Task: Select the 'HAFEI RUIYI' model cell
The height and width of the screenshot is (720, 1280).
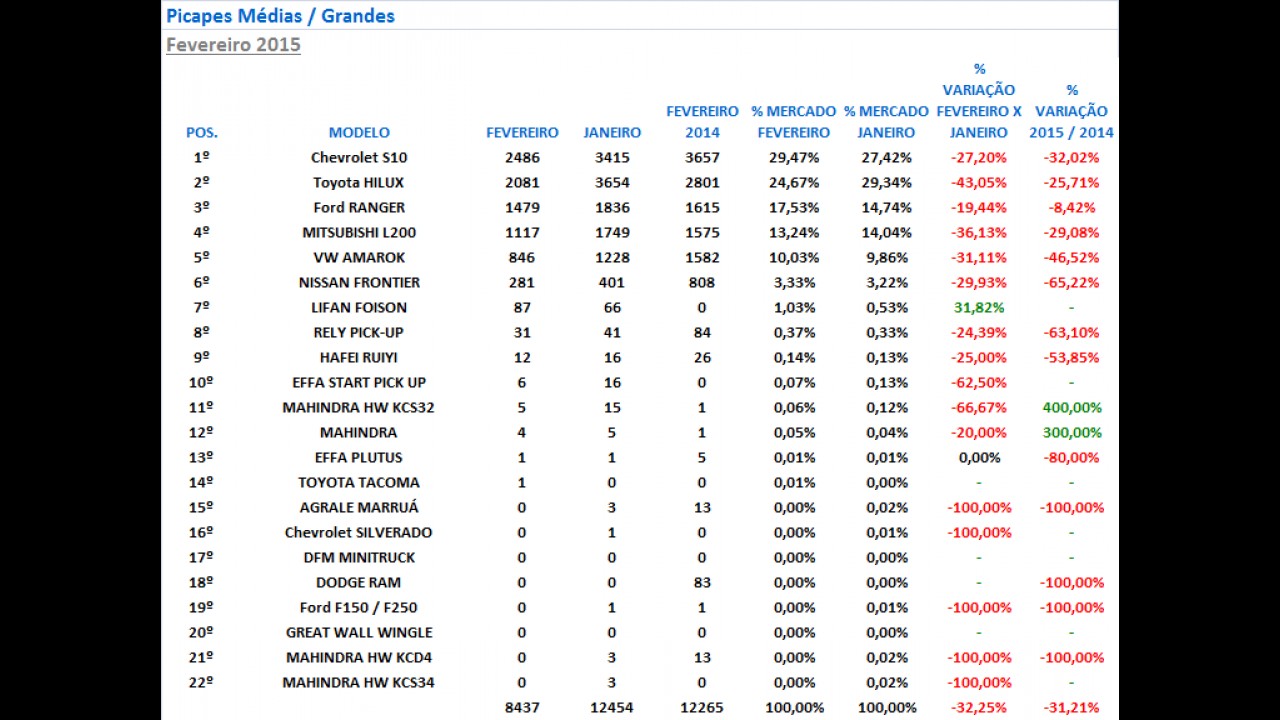Action: coord(359,357)
